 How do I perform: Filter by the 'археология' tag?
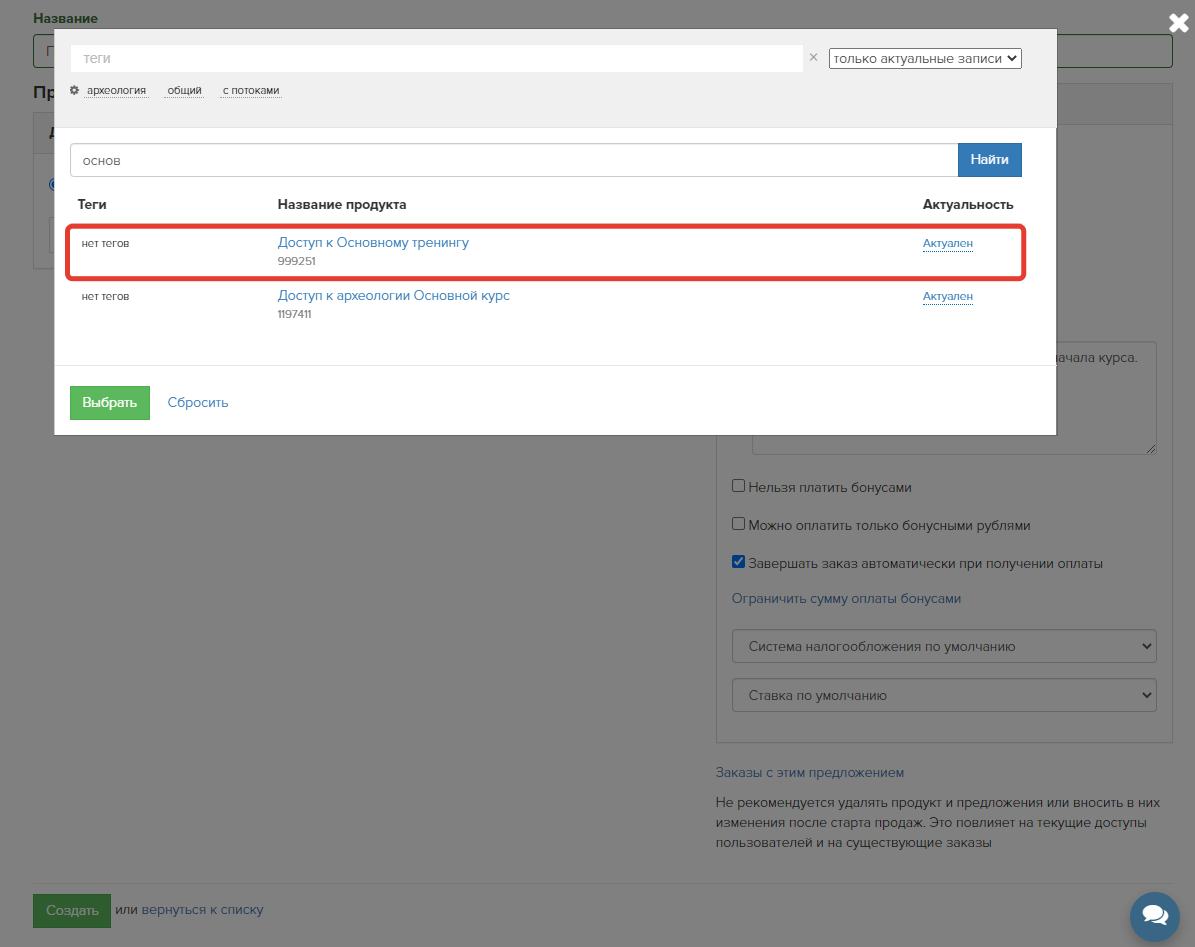[116, 91]
